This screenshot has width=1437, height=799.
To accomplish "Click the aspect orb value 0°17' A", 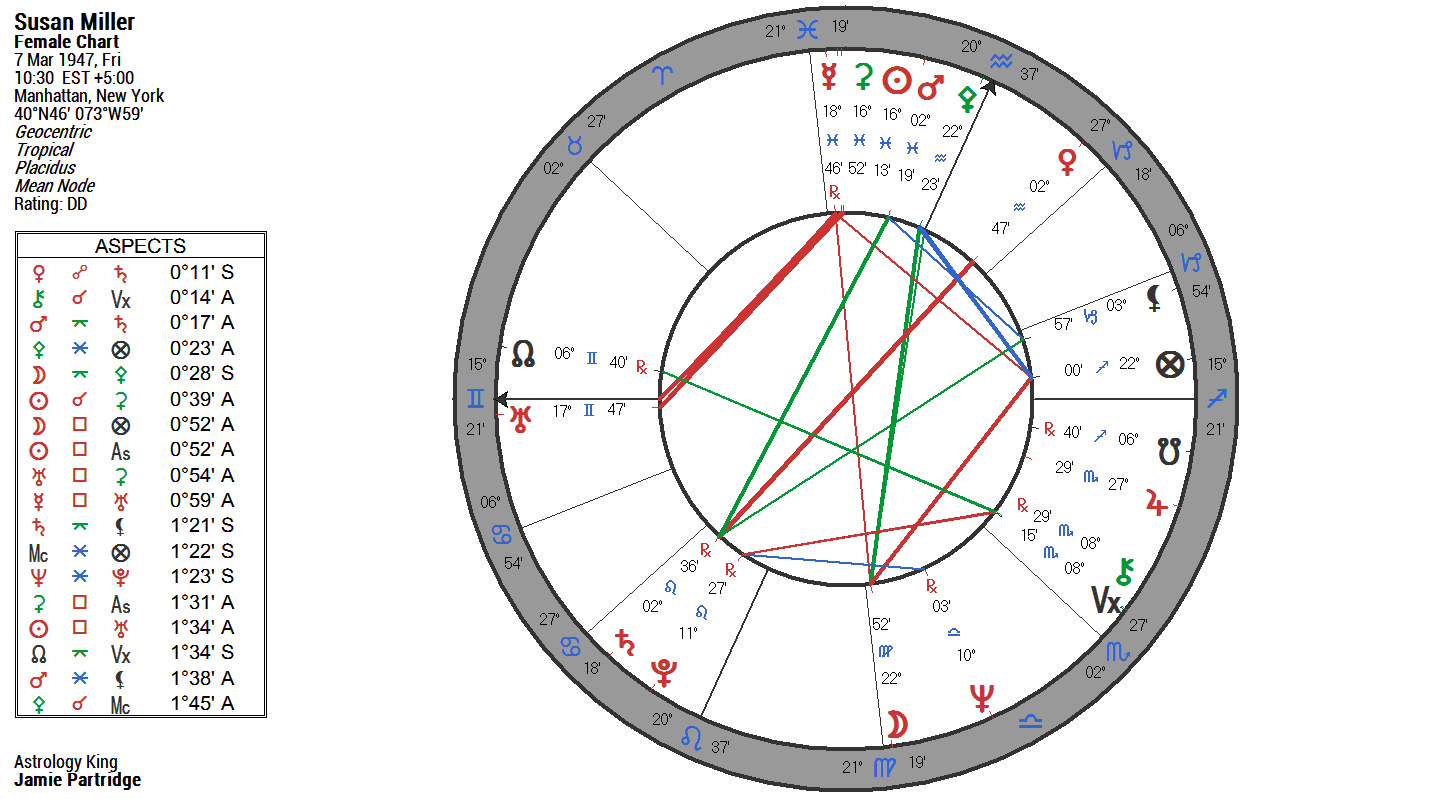I will tap(202, 323).
